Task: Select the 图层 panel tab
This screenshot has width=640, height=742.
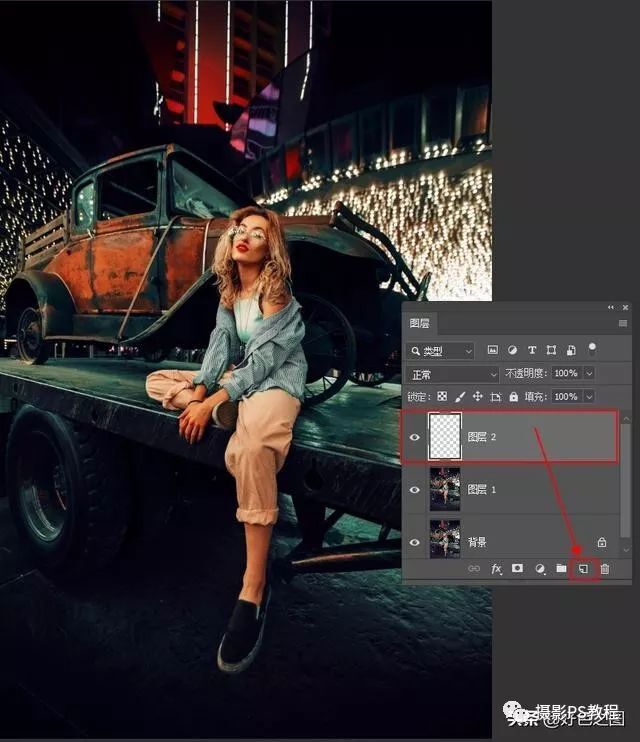Action: (421, 324)
